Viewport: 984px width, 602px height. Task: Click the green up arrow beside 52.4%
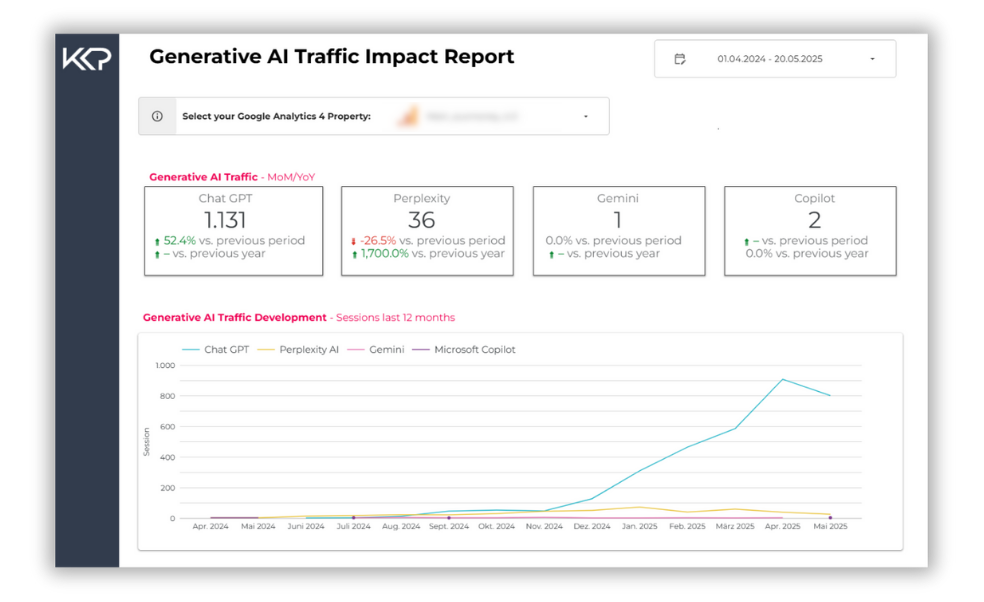157,242
